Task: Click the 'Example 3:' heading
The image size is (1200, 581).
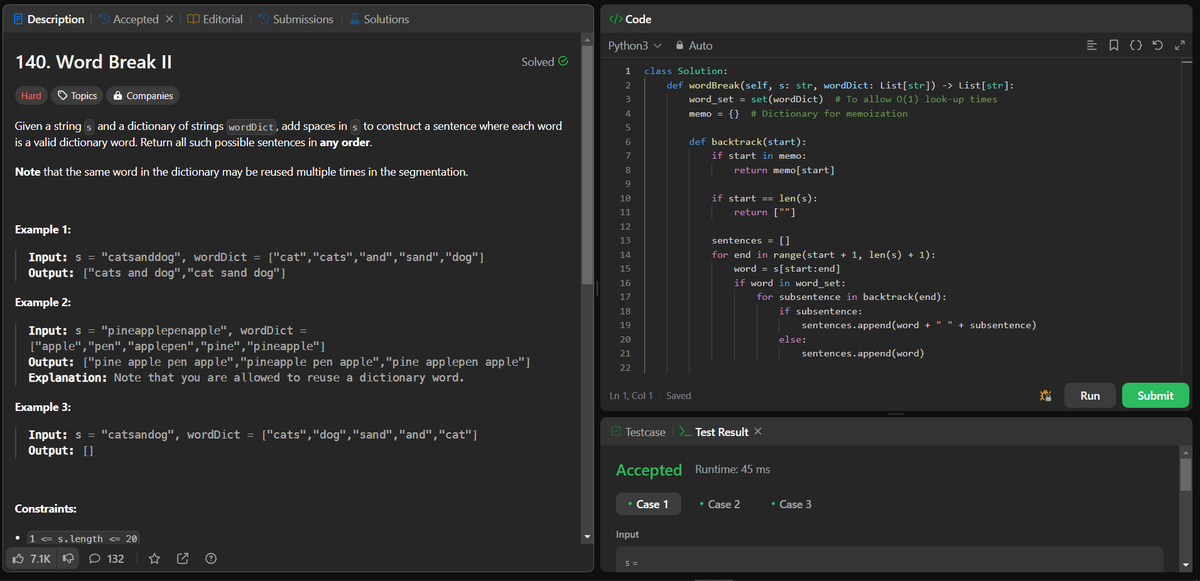Action: 42,408
